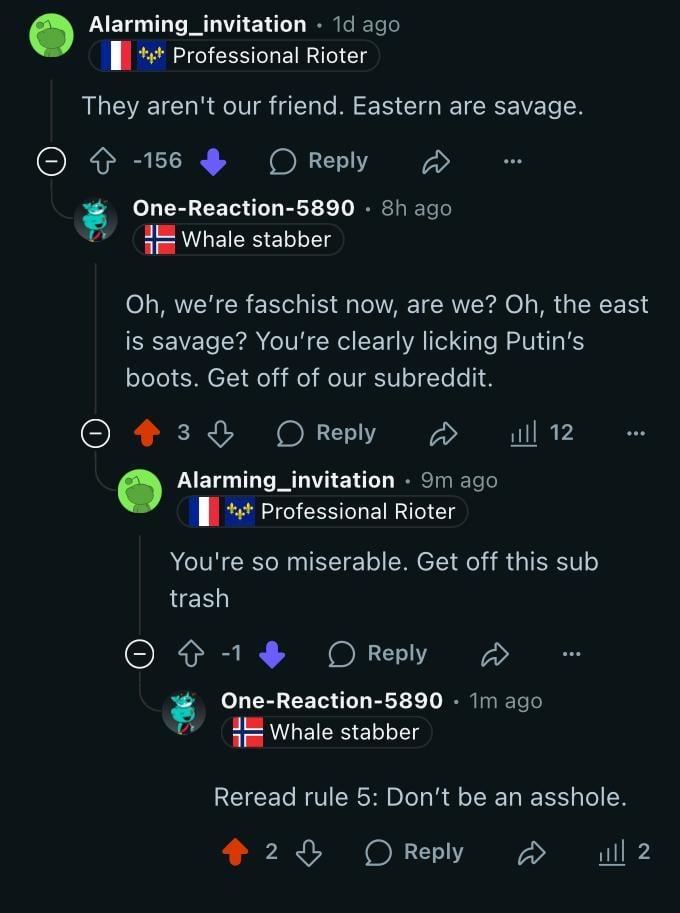Screen dimensions: 680x913
Task: Toggle the orange upvote on the "faschist now" comment
Action: tap(147, 432)
